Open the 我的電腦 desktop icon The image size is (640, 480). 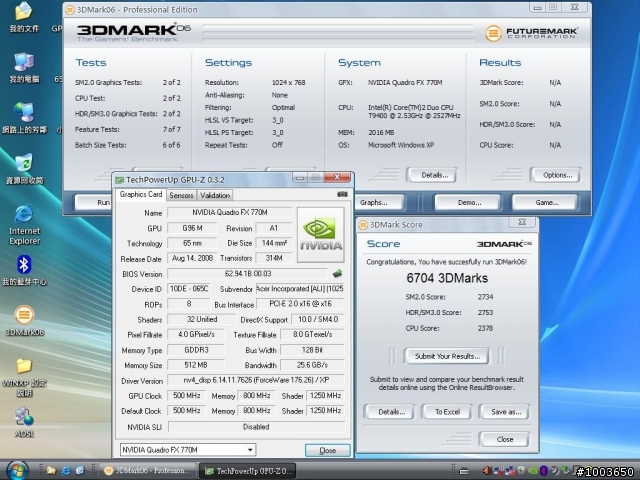(x=24, y=67)
